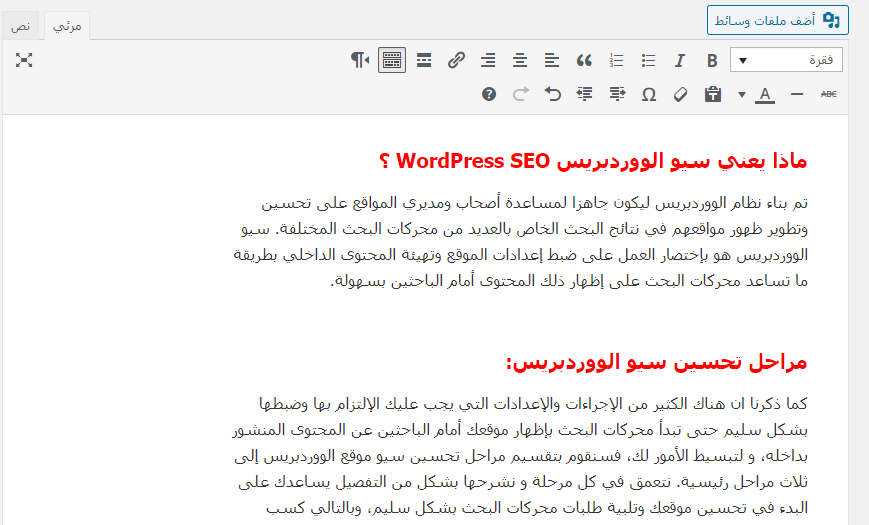This screenshot has width=869, height=525.
Task: Click in the paragraph starting 'تم بناء نظام الووردبريس'
Action: click(521, 242)
